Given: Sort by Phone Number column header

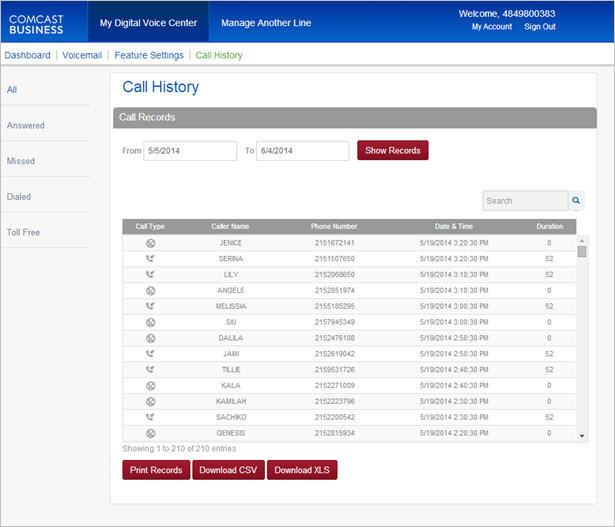Looking at the screenshot, I should pos(334,227).
